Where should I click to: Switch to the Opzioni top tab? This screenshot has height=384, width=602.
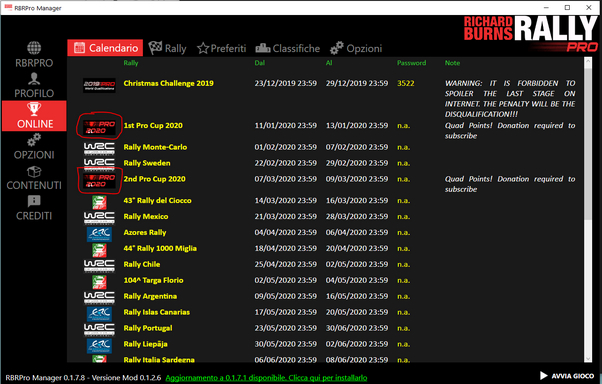pyautogui.click(x=356, y=48)
